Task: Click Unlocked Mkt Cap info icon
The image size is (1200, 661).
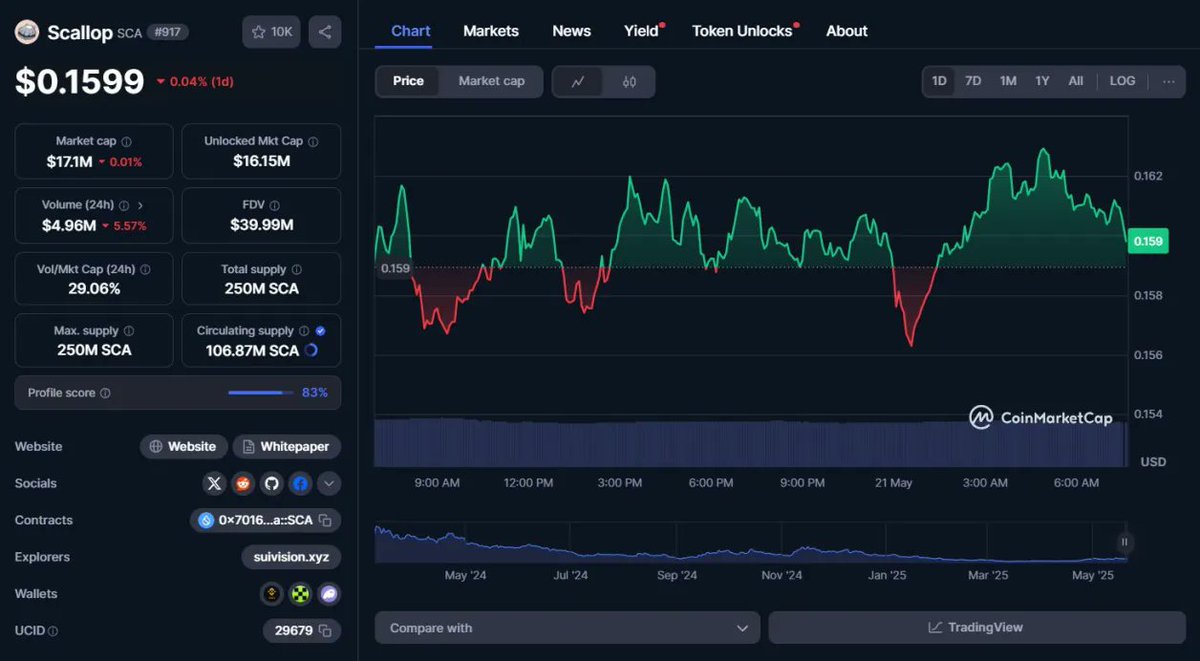Action: click(312, 142)
